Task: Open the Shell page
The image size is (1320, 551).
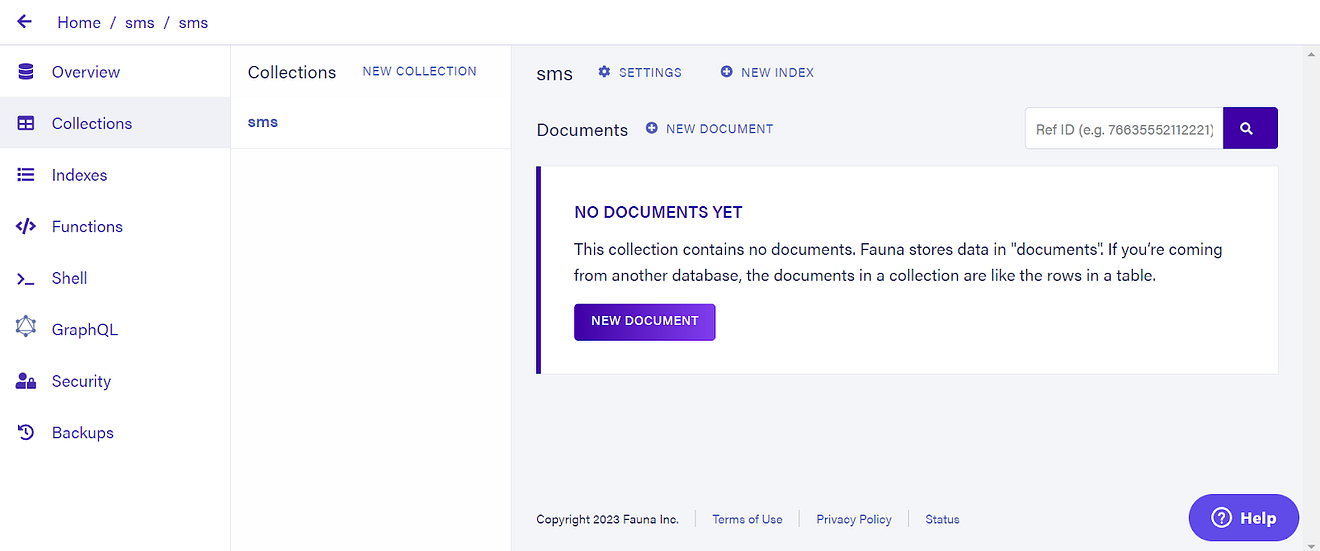Action: coord(115,278)
